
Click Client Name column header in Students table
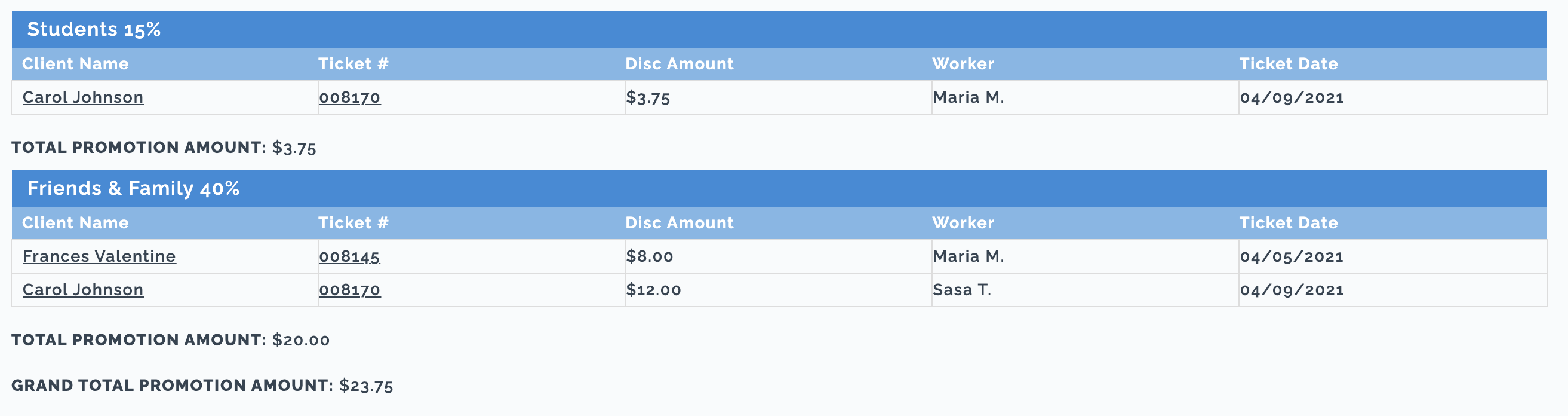tap(75, 64)
